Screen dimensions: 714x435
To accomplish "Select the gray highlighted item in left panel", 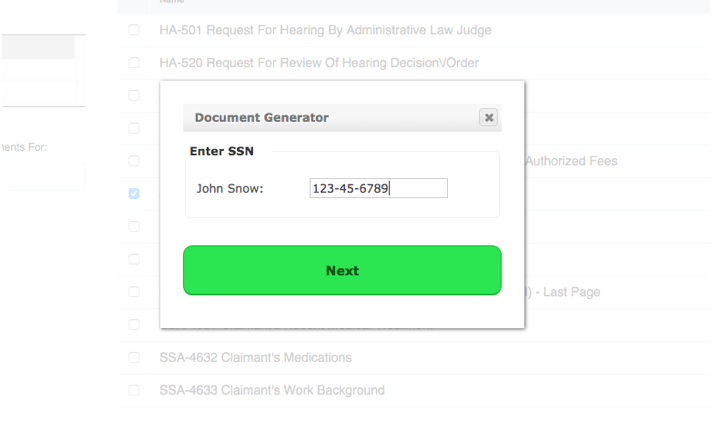I will coord(38,47).
